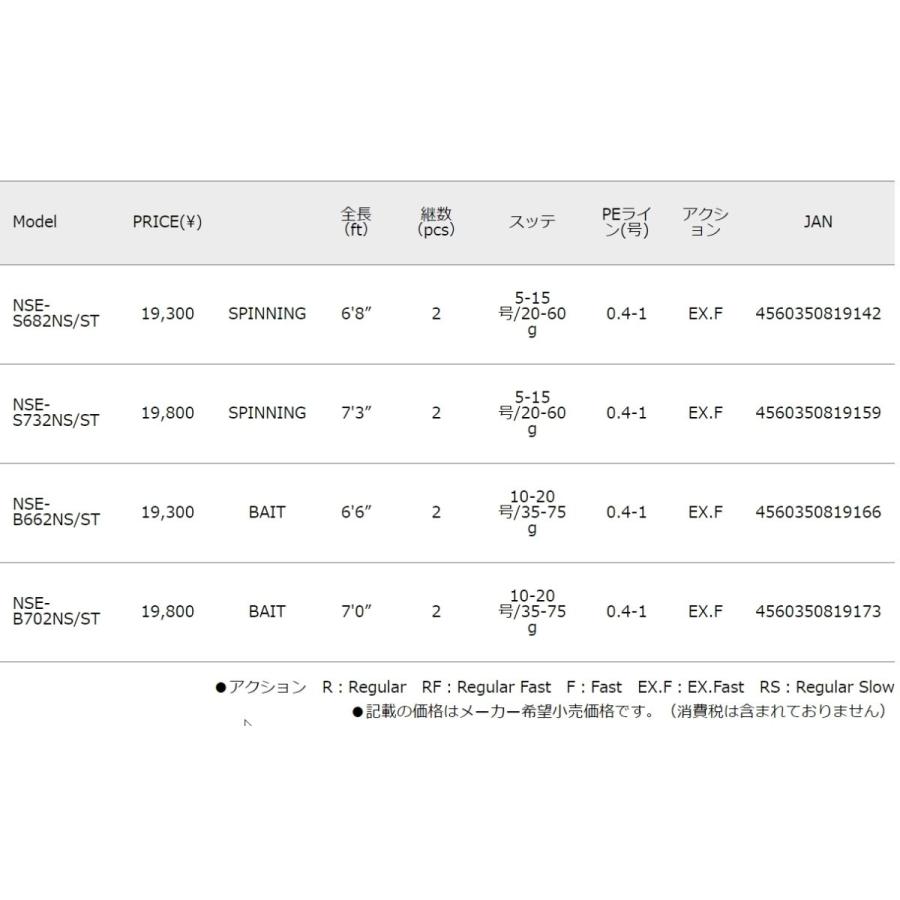Click JAN code 4560350819159

[818, 413]
